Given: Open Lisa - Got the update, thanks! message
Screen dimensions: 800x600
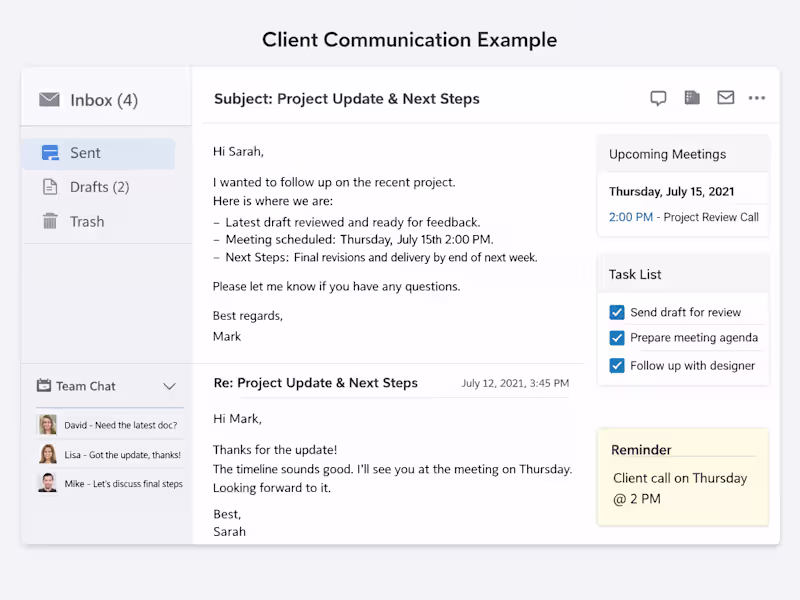Looking at the screenshot, I should click(x=122, y=455).
